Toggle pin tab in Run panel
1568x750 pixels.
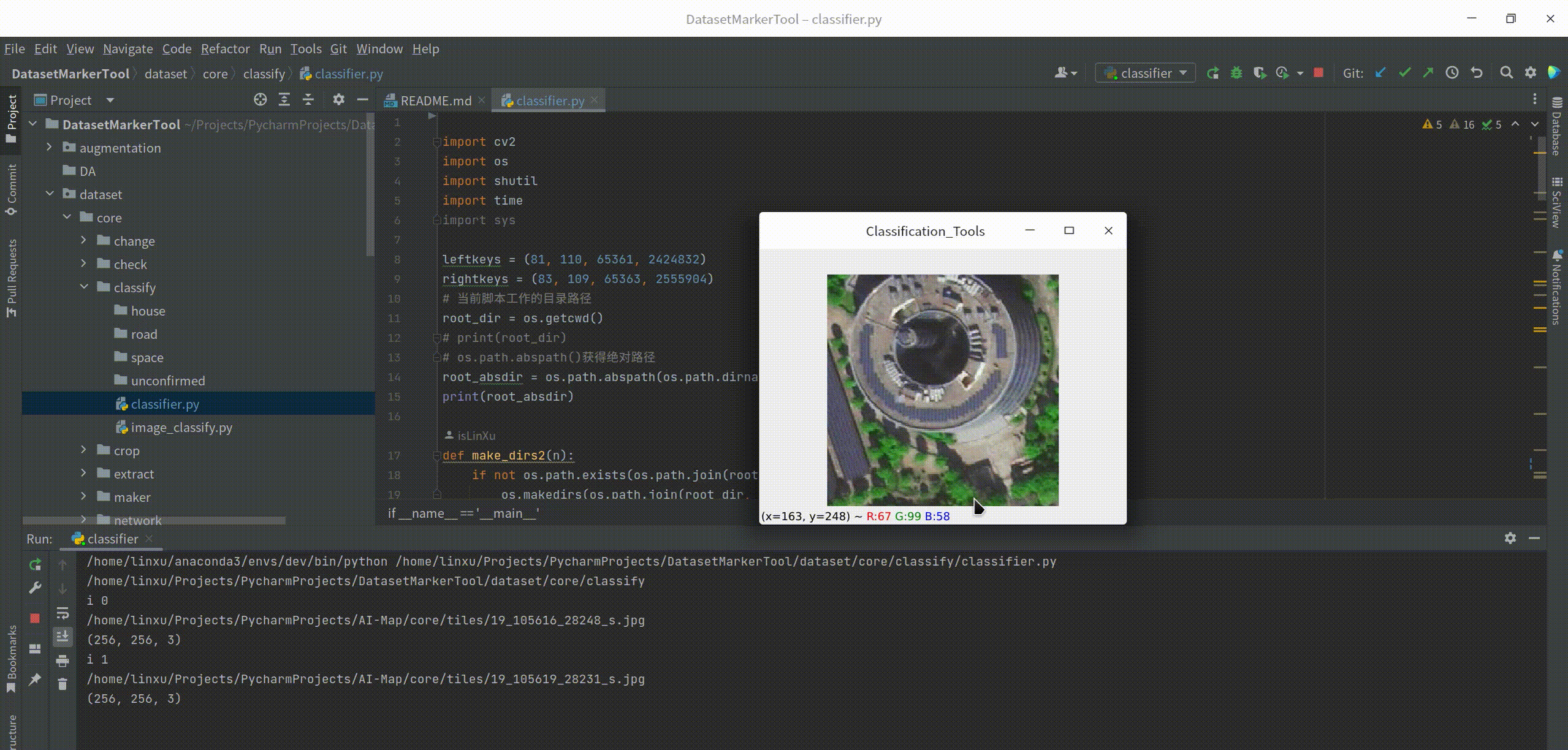pyautogui.click(x=35, y=679)
